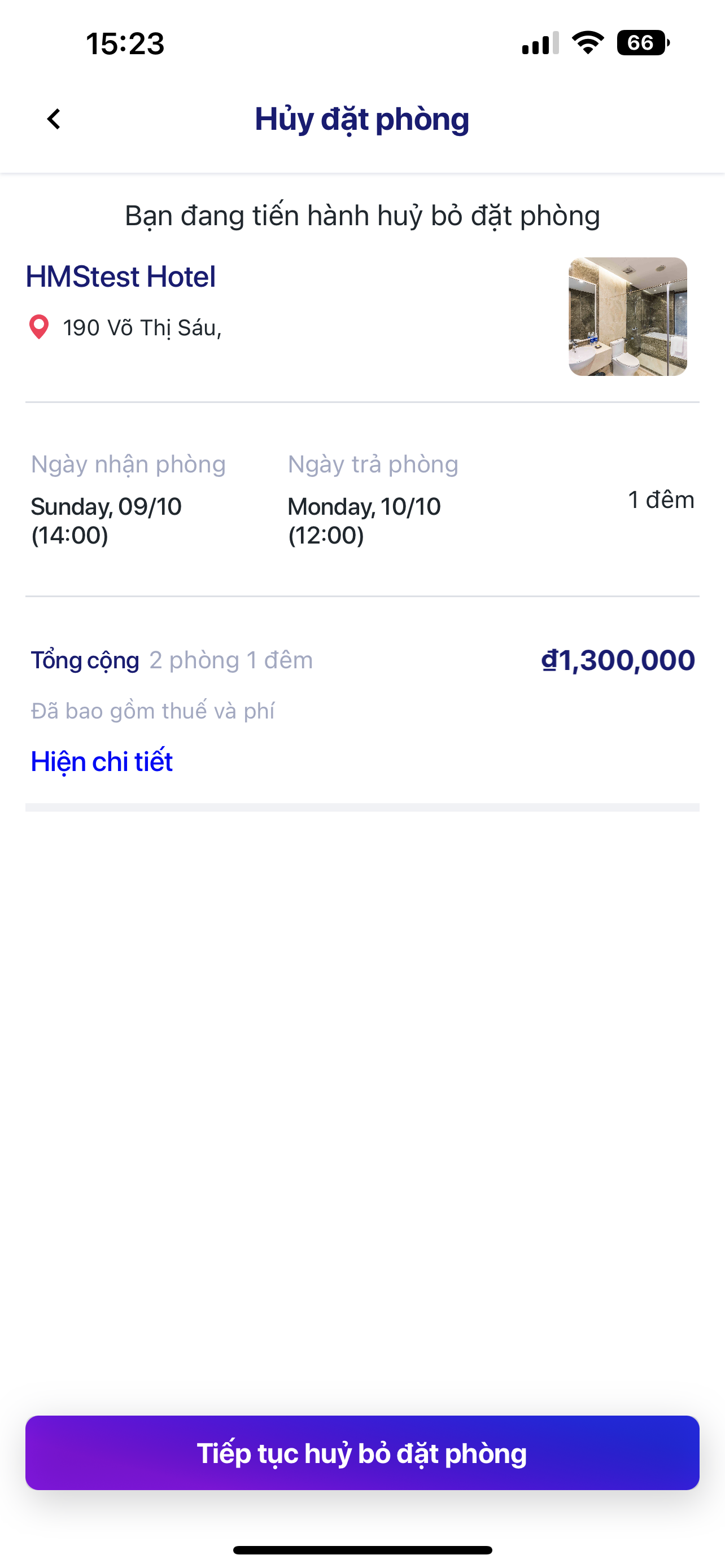
Task: Tap the Wi-Fi status icon
Action: [587, 43]
